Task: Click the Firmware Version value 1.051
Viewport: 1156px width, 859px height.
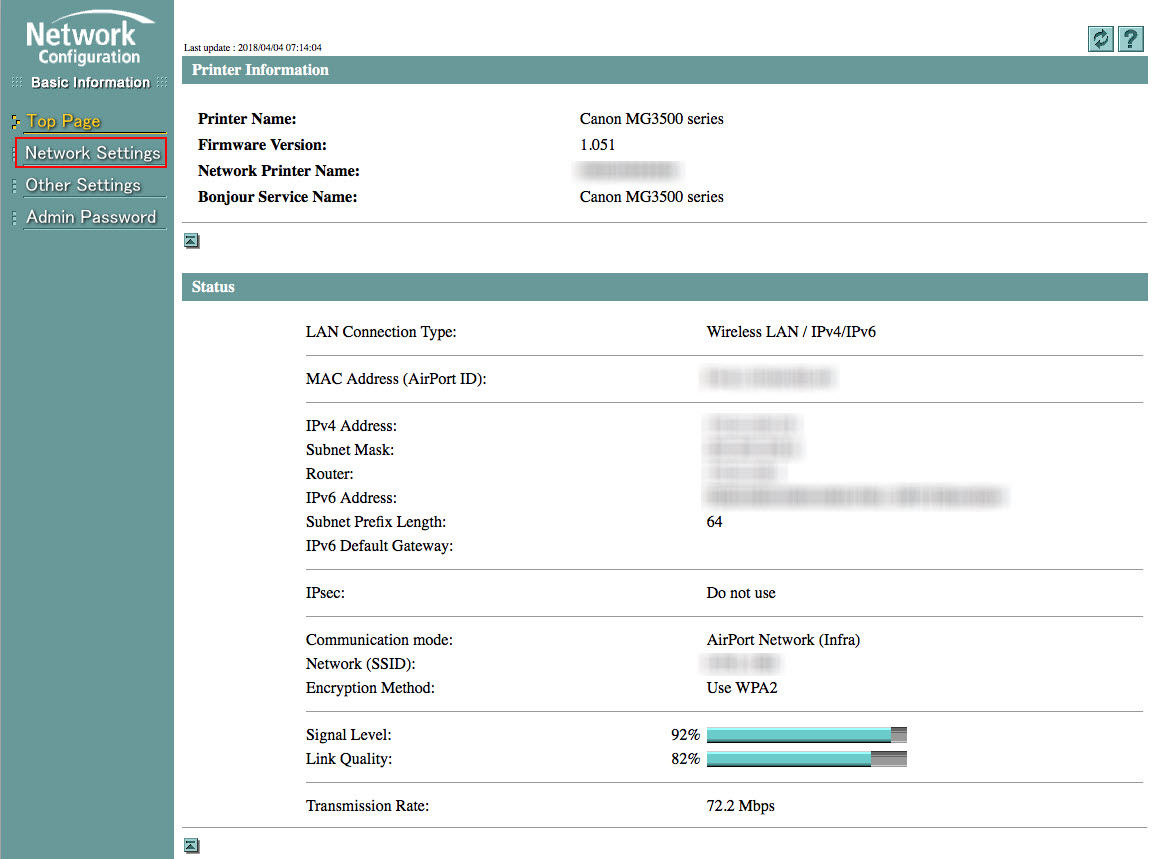Action: tap(597, 145)
